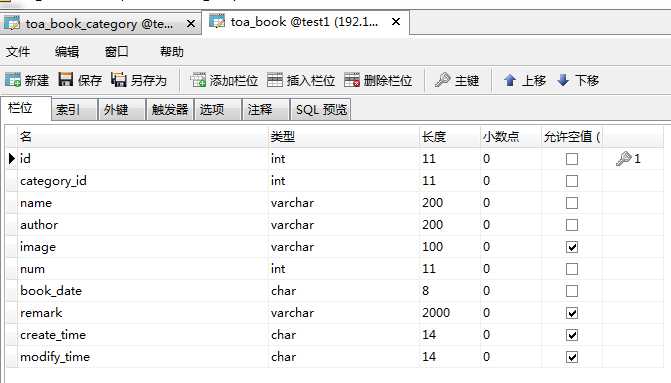671x383 pixels.
Task: Click the 保存 (Save) floppy icon
Action: 65,79
